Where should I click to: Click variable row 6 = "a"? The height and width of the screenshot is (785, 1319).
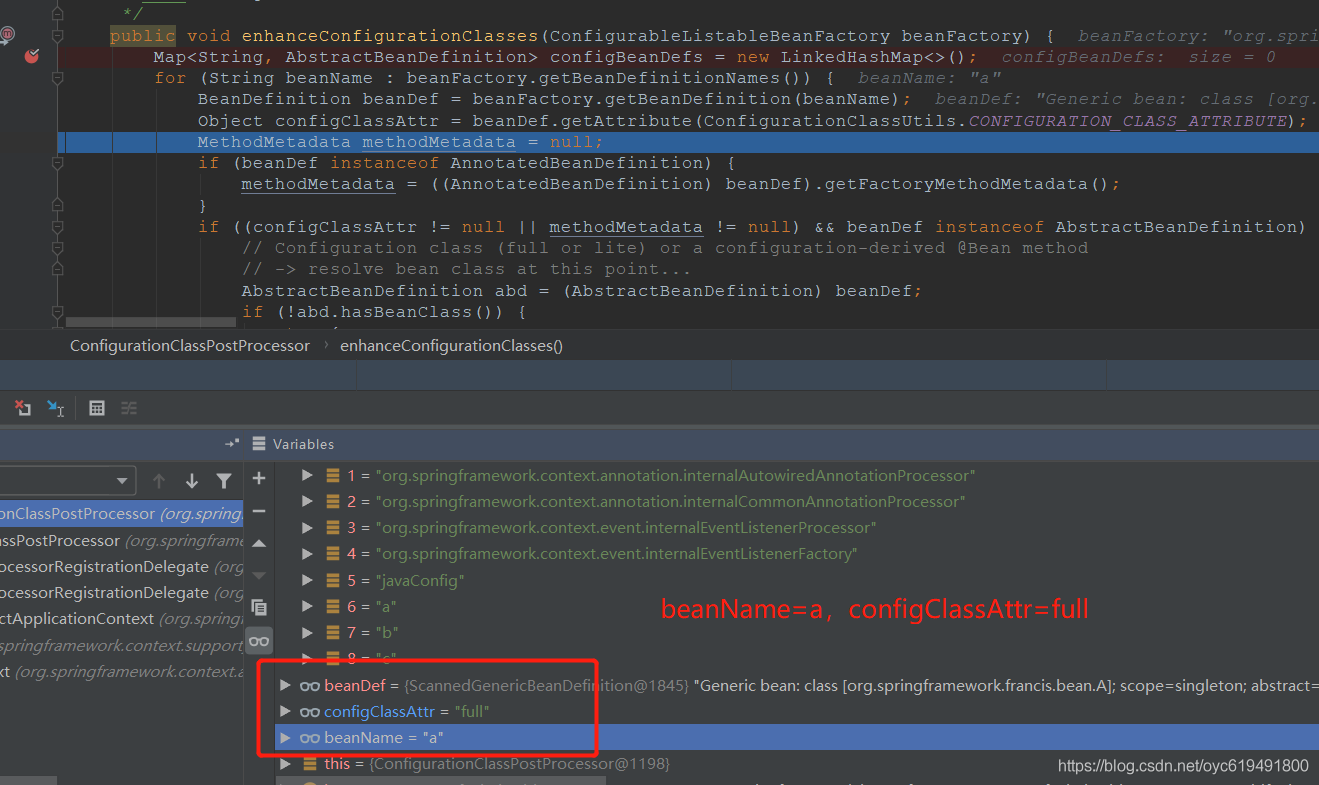point(797,606)
